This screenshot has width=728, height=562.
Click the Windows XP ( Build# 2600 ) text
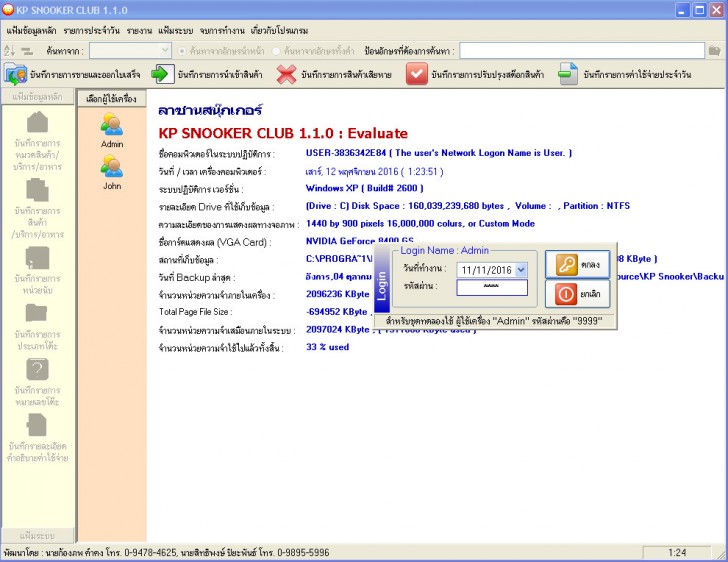[364, 188]
